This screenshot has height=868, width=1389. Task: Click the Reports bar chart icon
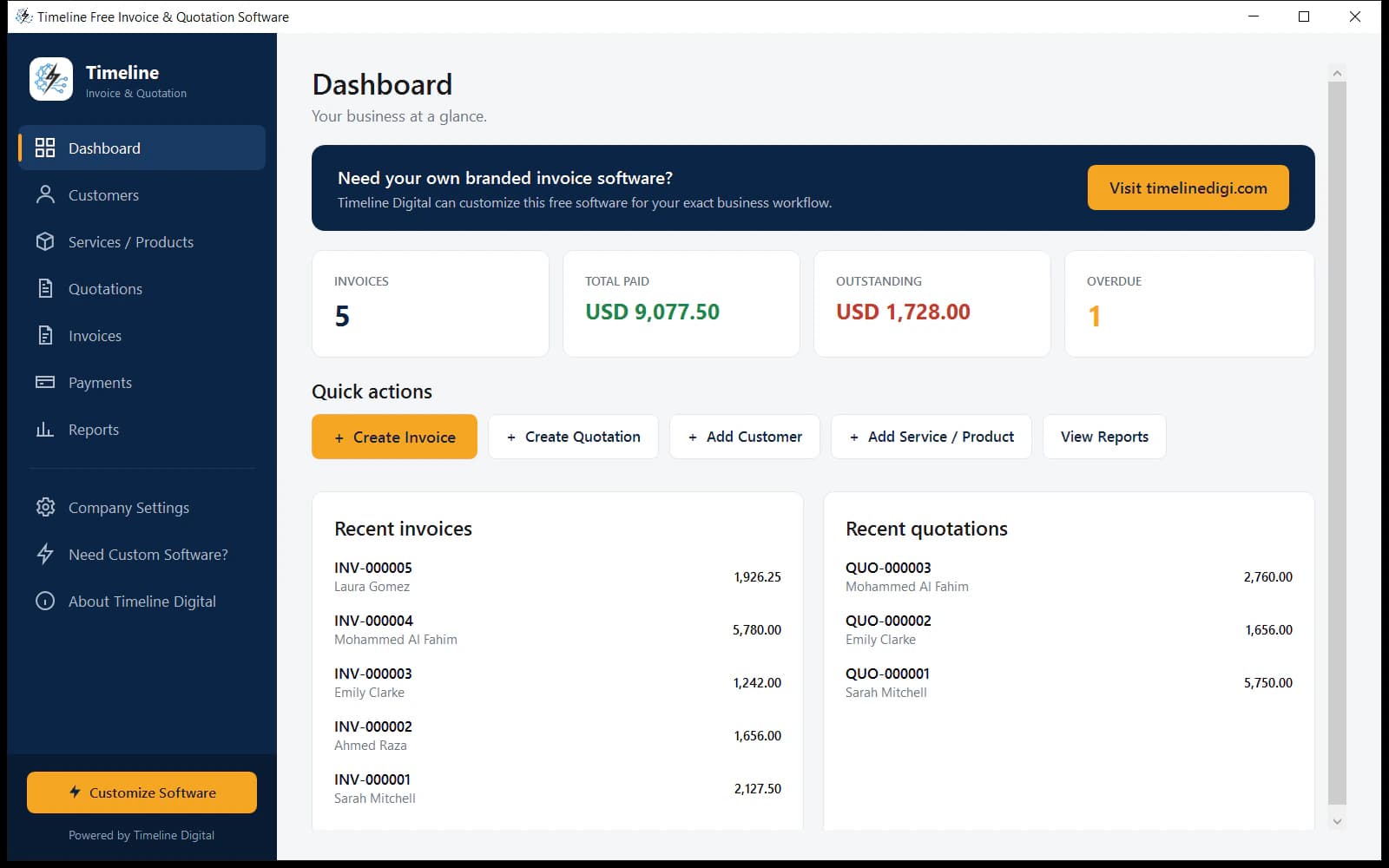[45, 429]
